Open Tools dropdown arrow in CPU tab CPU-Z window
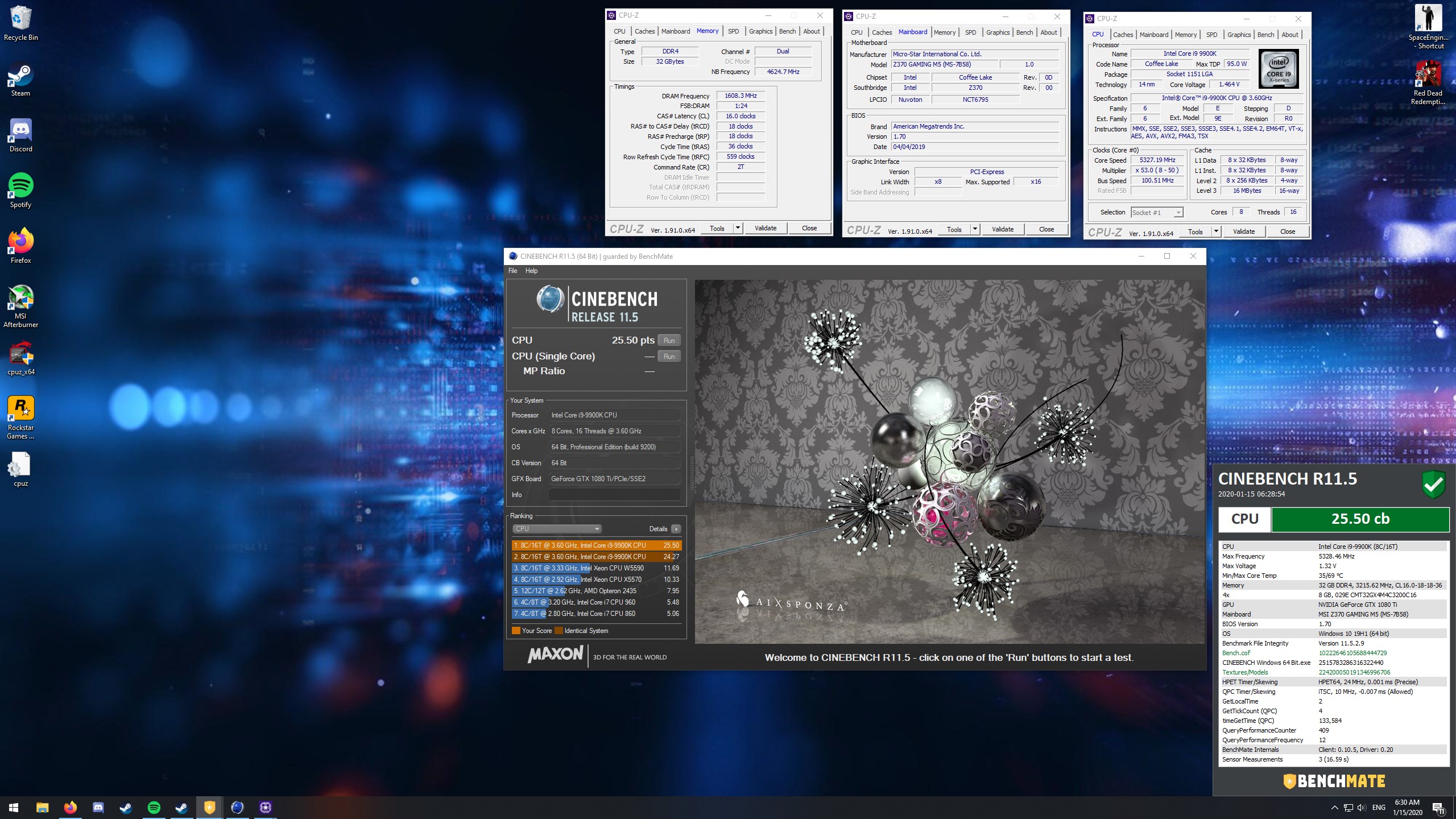This screenshot has height=819, width=1456. [x=1216, y=231]
